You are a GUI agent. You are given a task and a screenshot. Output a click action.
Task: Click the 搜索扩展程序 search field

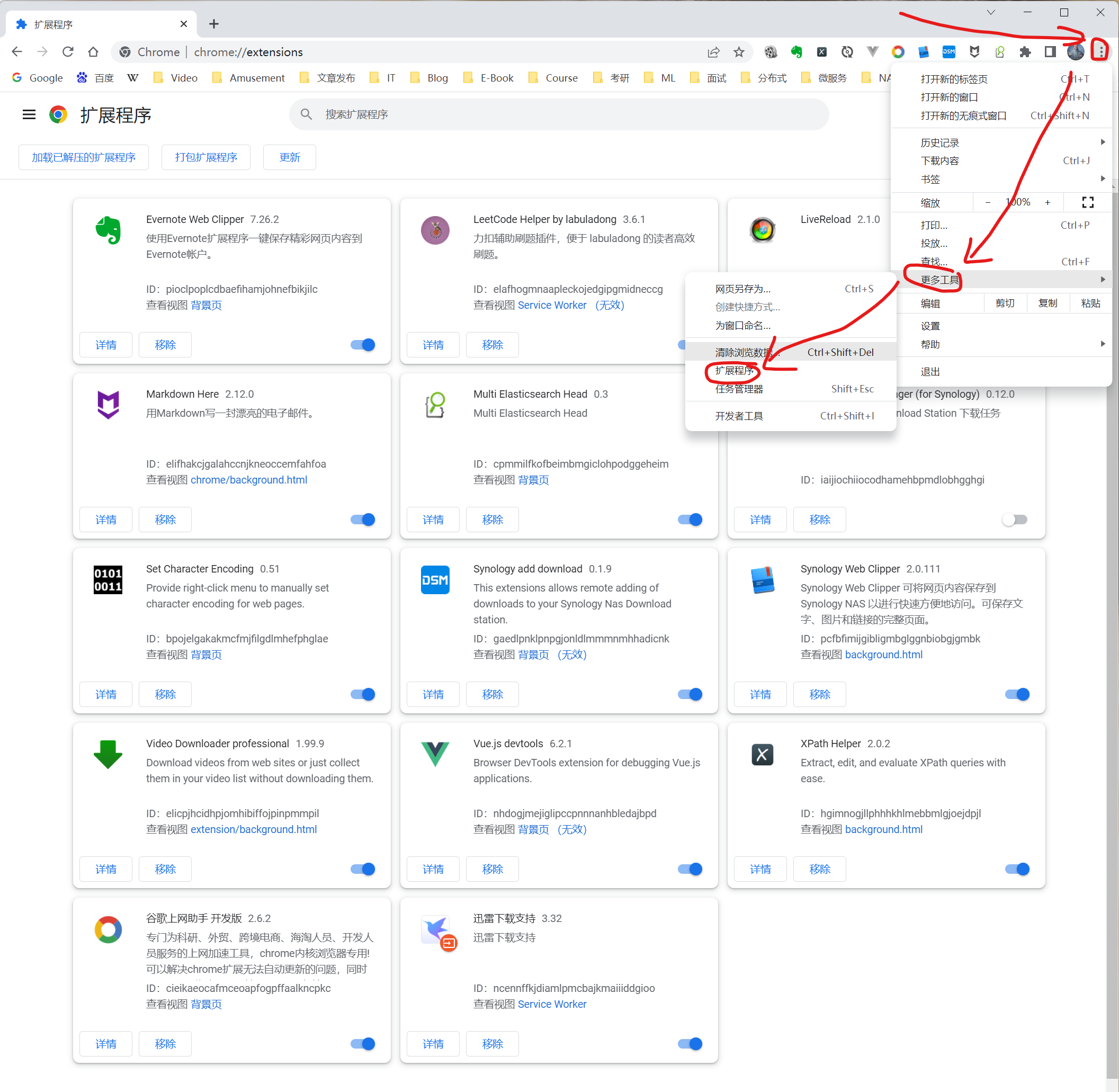(559, 114)
